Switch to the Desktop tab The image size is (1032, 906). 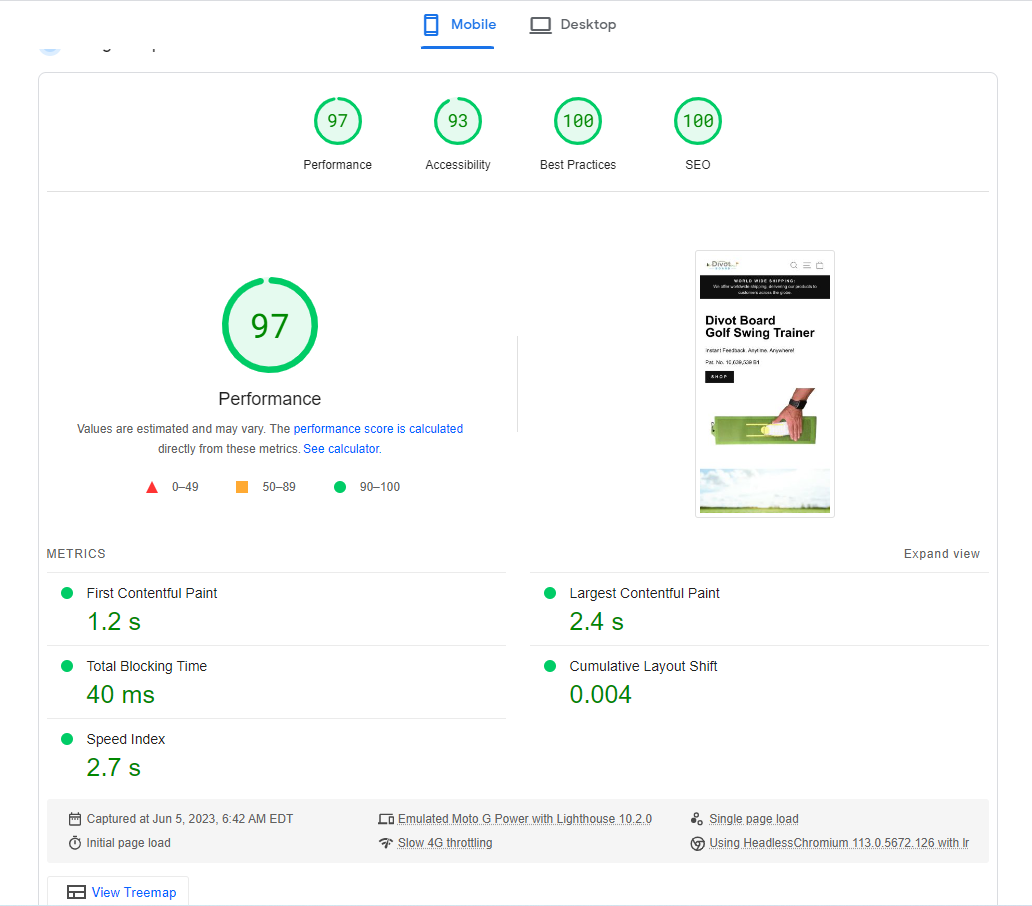587,24
